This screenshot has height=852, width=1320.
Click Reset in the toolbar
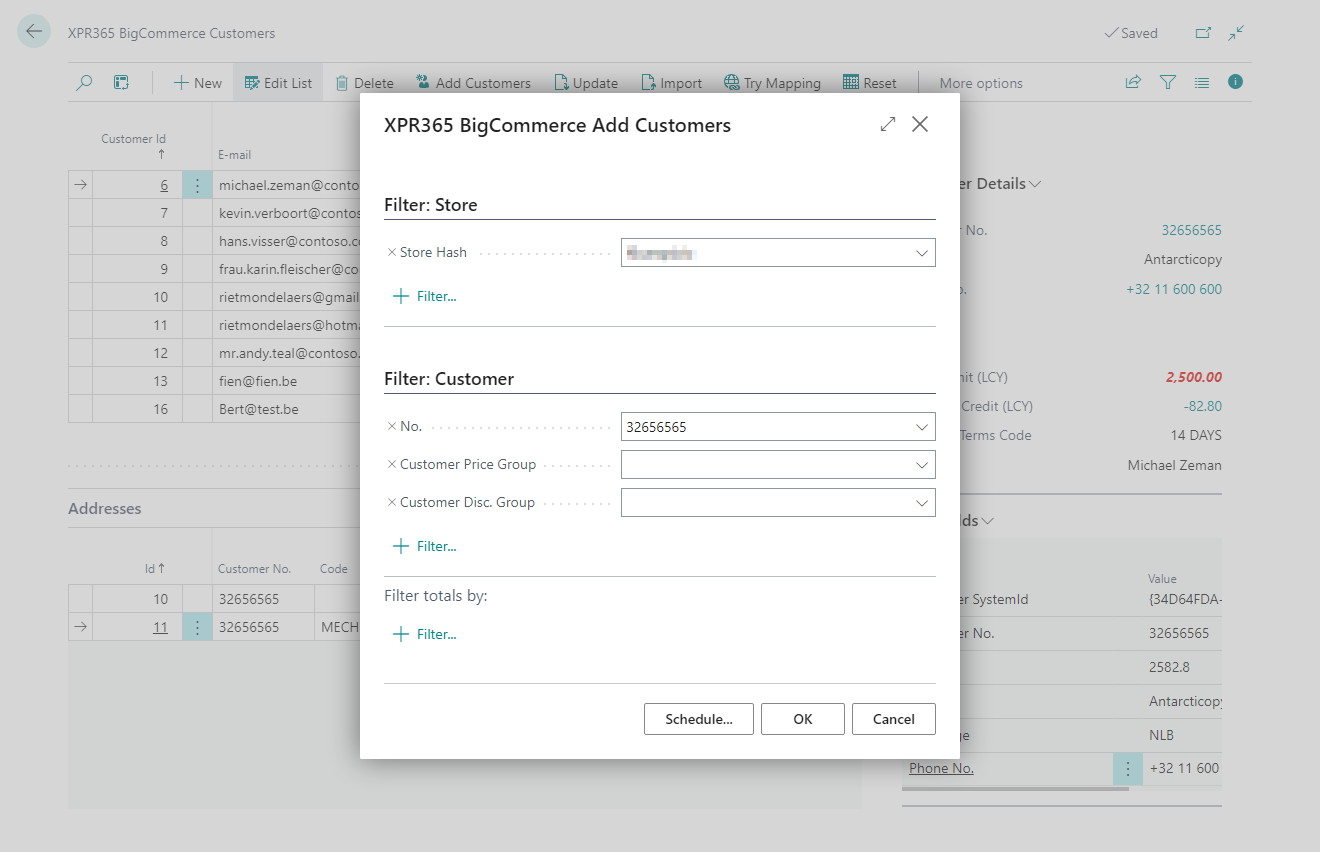point(870,83)
